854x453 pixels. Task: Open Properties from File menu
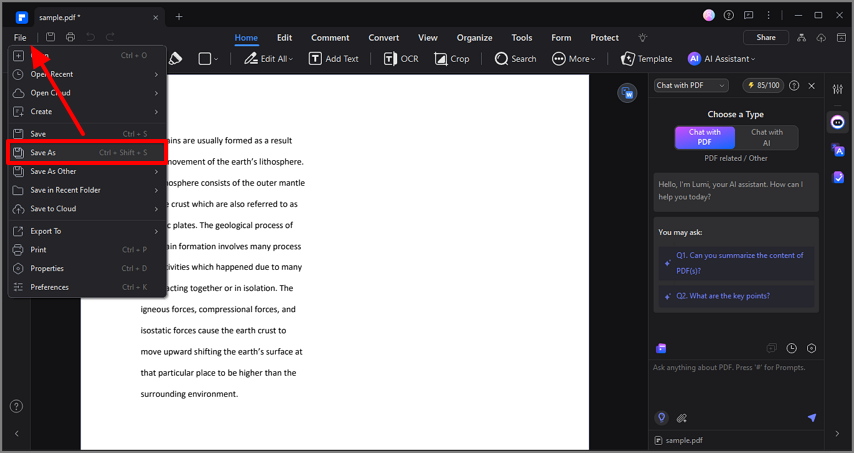click(87, 268)
